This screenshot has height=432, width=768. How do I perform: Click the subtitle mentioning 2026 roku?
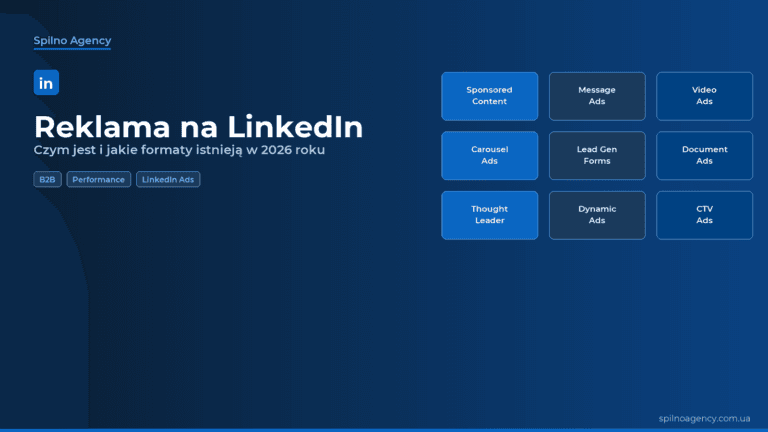click(x=179, y=150)
